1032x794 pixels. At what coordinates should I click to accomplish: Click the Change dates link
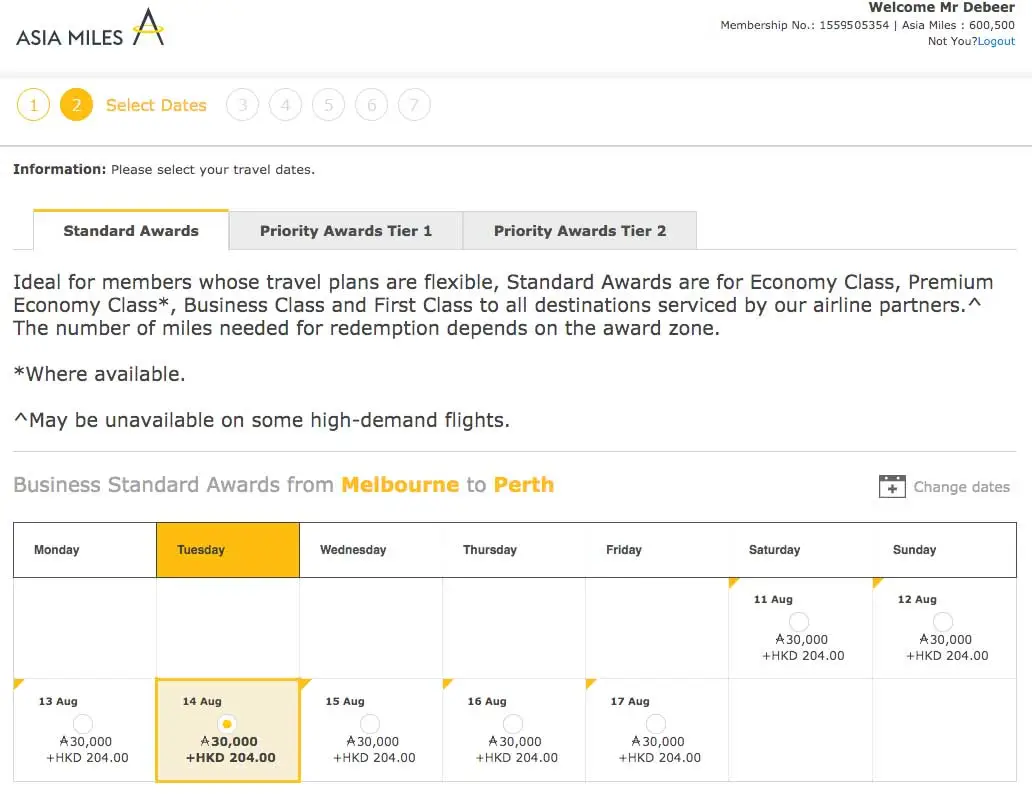[961, 487]
